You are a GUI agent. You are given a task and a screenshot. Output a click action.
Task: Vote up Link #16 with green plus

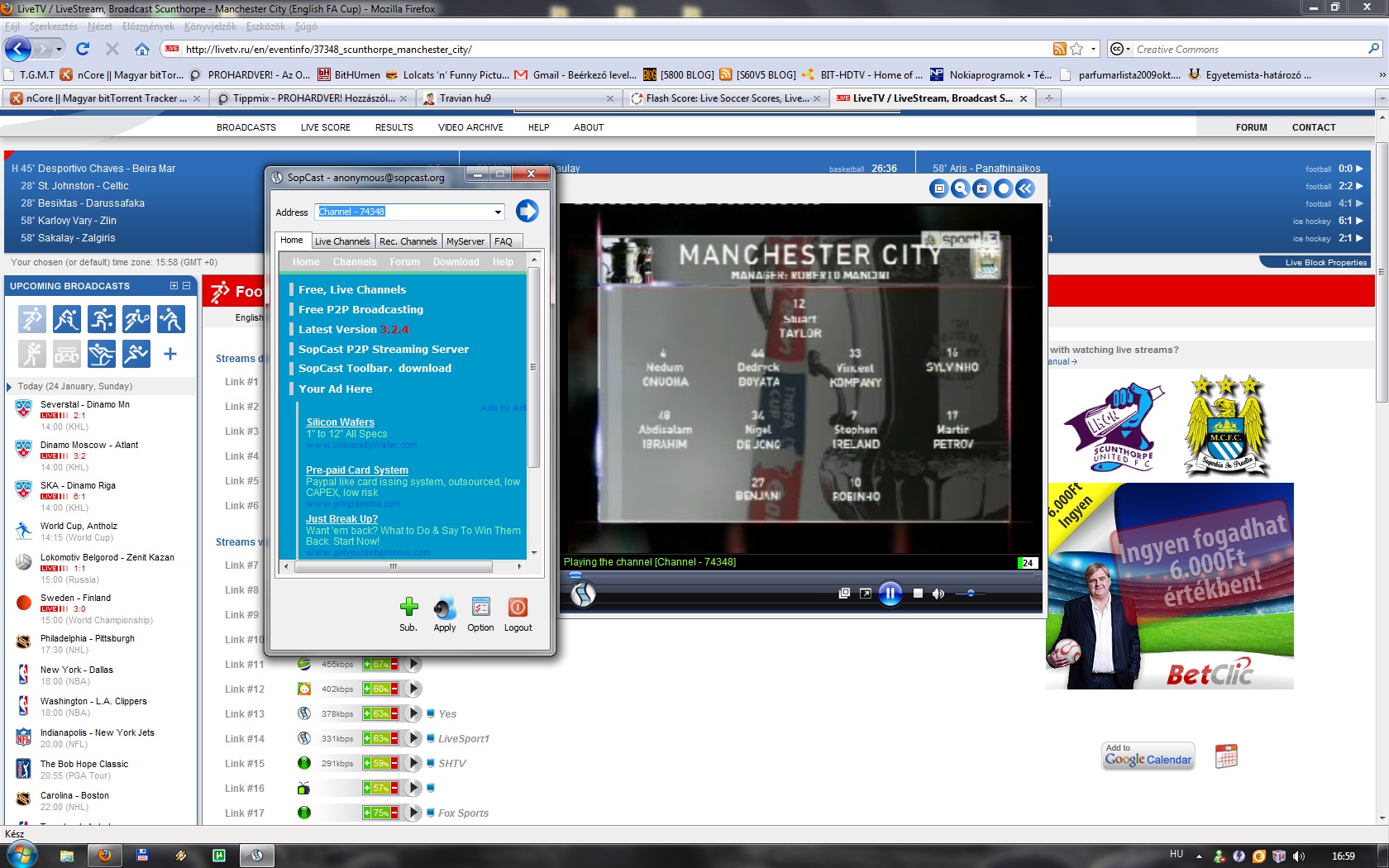(367, 789)
